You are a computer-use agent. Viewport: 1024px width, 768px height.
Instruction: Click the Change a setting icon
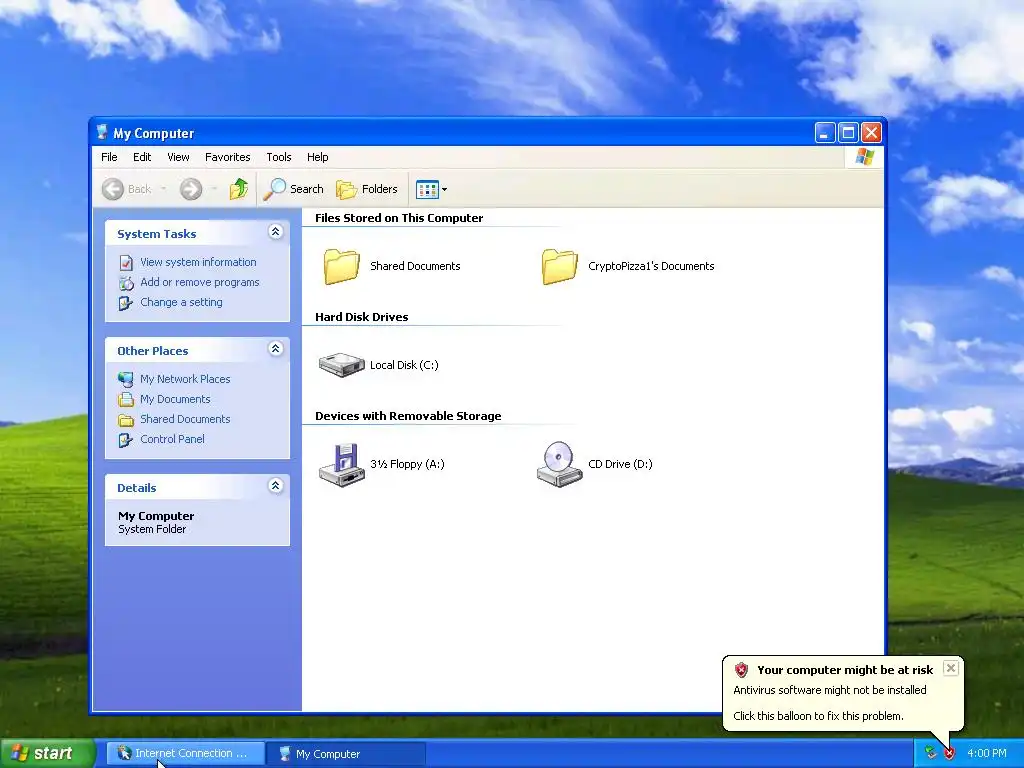[x=126, y=303]
